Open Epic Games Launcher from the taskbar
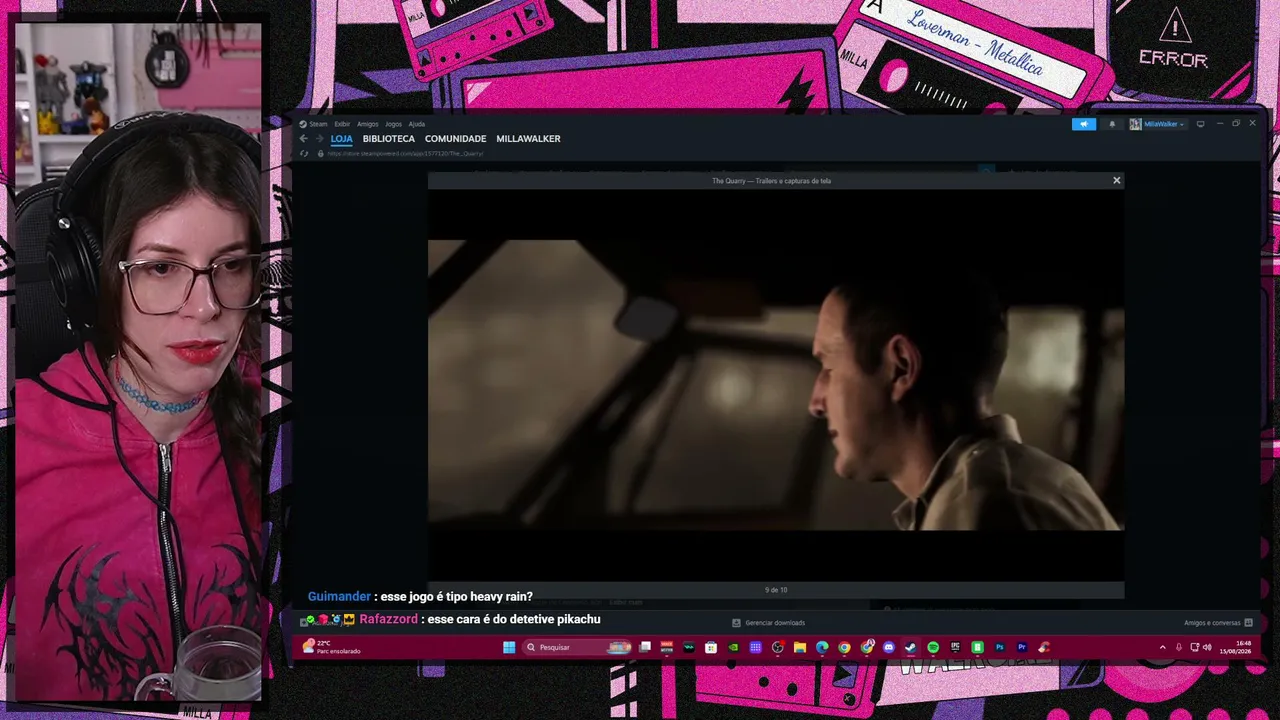 955,647
